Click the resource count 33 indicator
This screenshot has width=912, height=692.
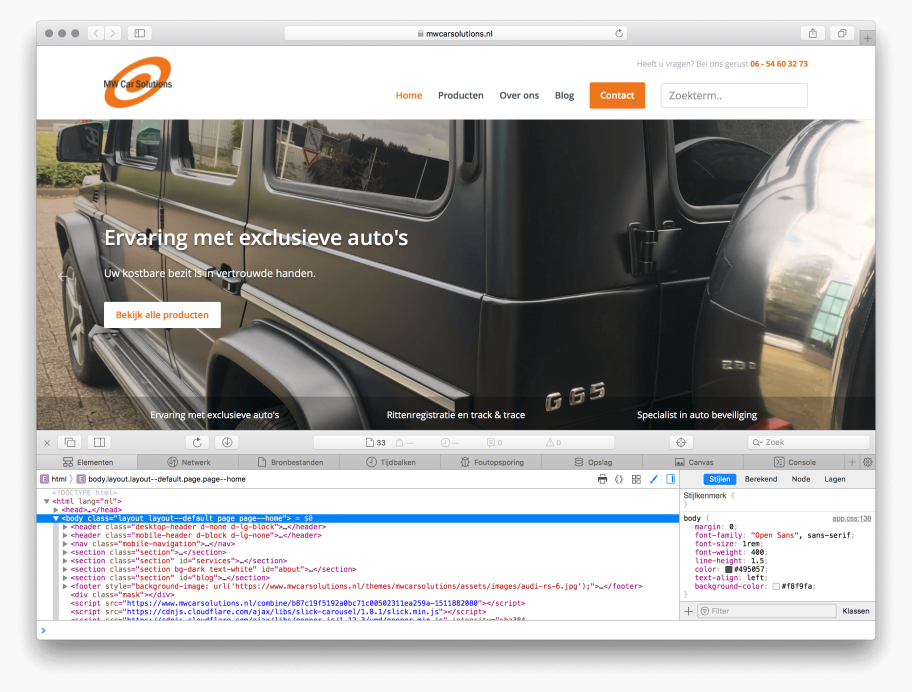[x=376, y=443]
